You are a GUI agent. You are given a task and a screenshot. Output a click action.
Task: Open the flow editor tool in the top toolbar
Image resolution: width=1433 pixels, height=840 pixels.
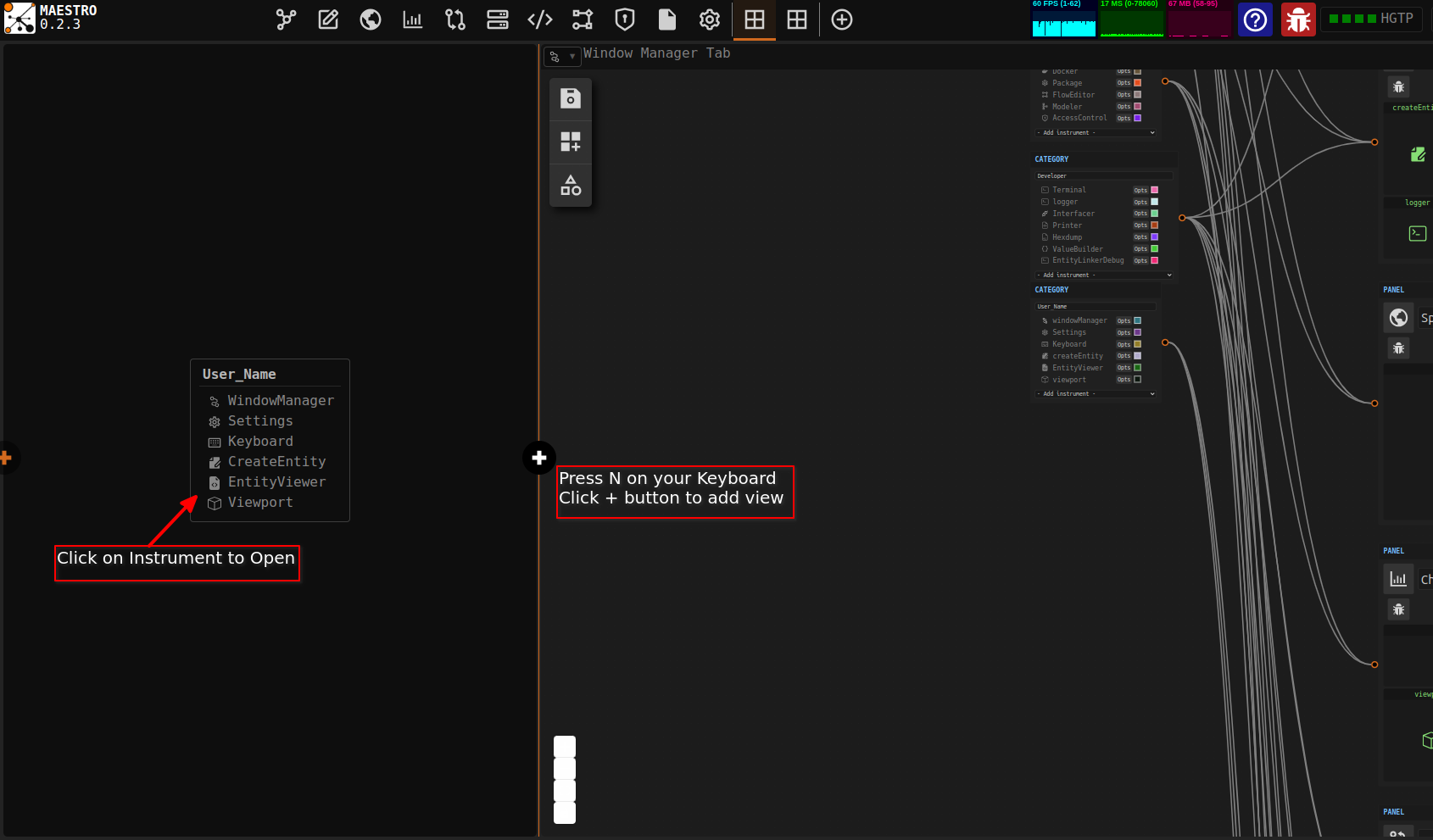[x=583, y=19]
